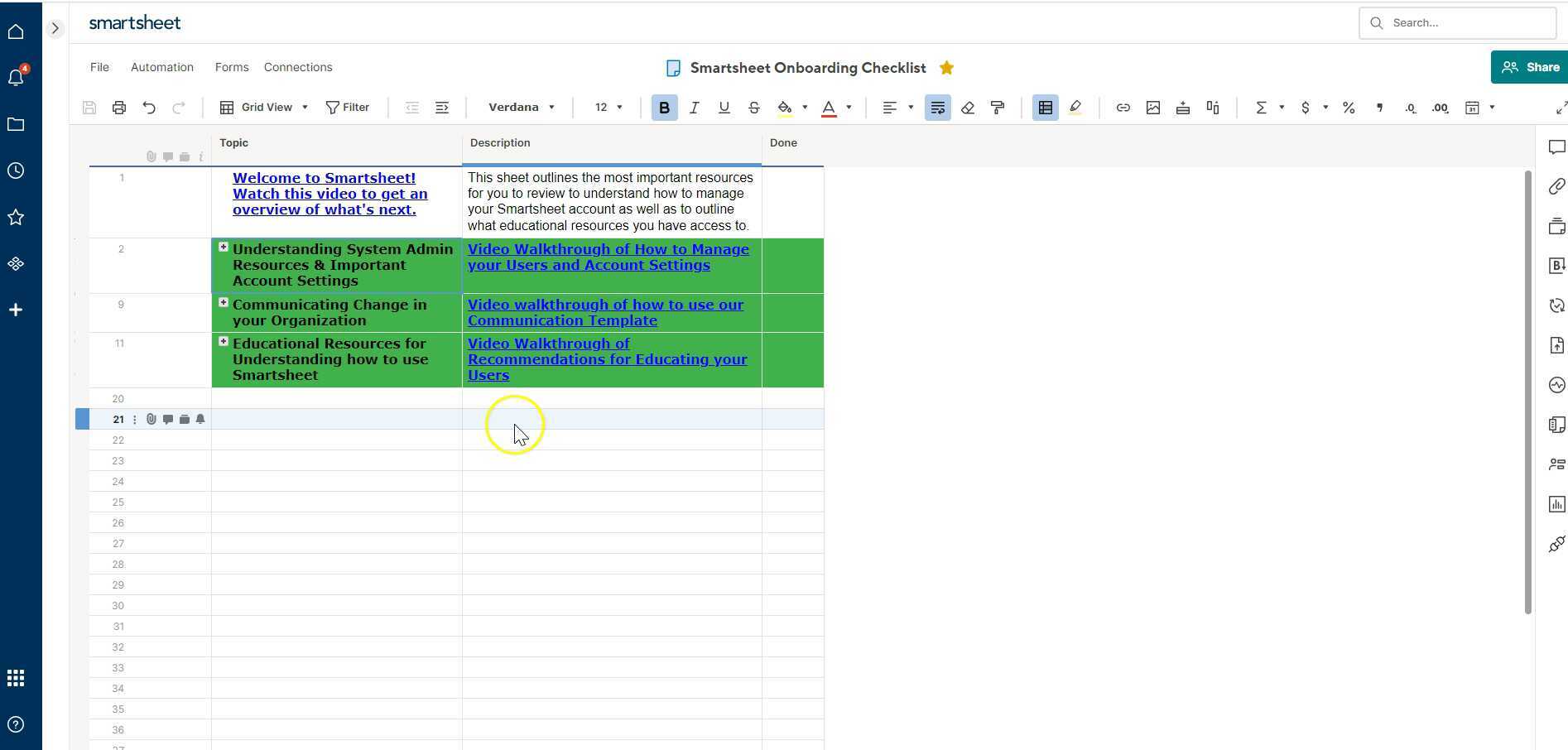Open the Automation menu

(161, 67)
